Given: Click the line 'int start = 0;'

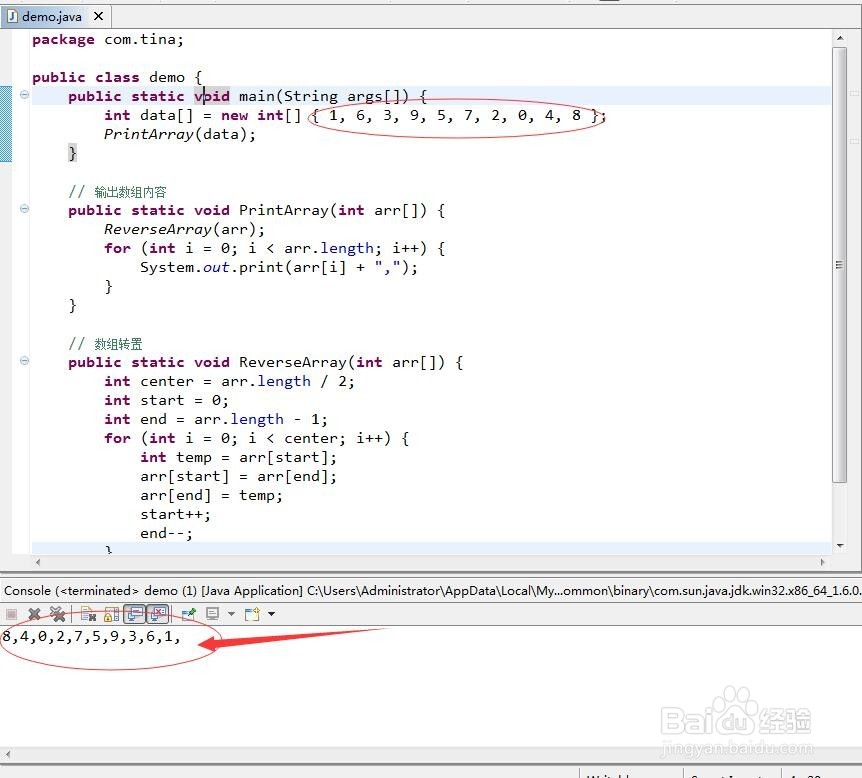Looking at the screenshot, I should 166,400.
